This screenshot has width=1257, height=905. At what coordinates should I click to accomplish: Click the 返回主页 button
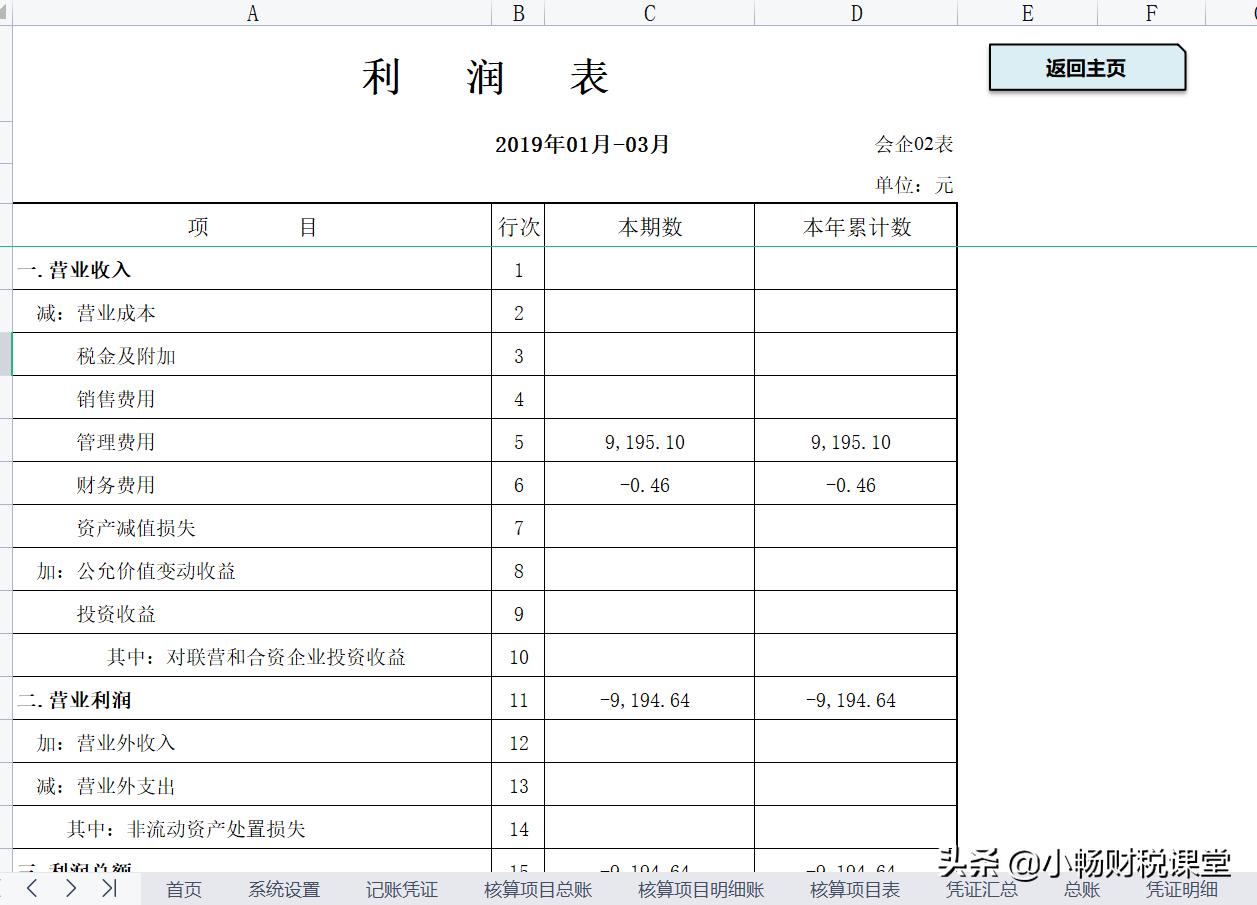coord(1086,68)
